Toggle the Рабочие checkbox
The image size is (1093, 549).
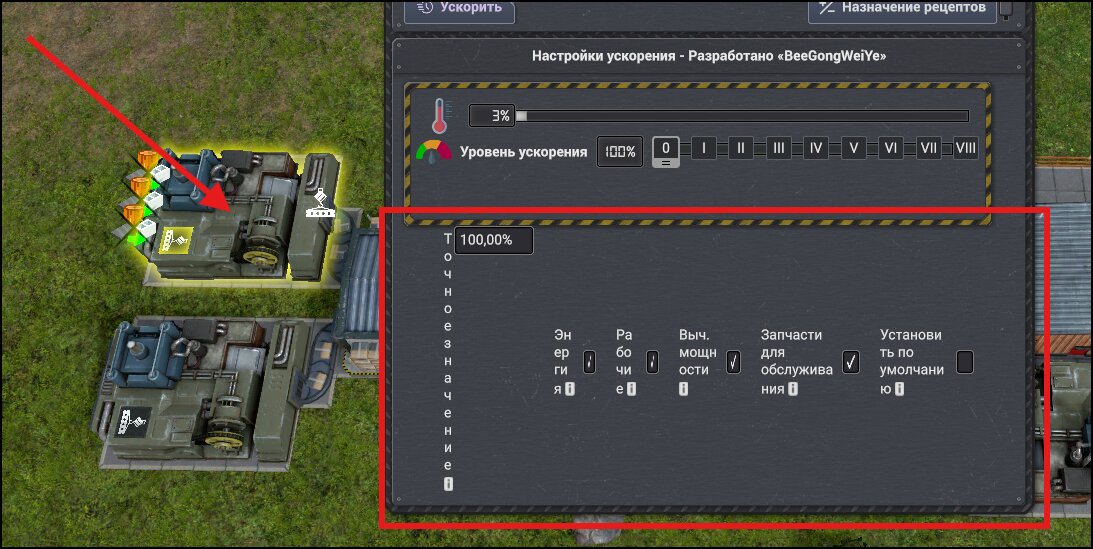pyautogui.click(x=652, y=362)
